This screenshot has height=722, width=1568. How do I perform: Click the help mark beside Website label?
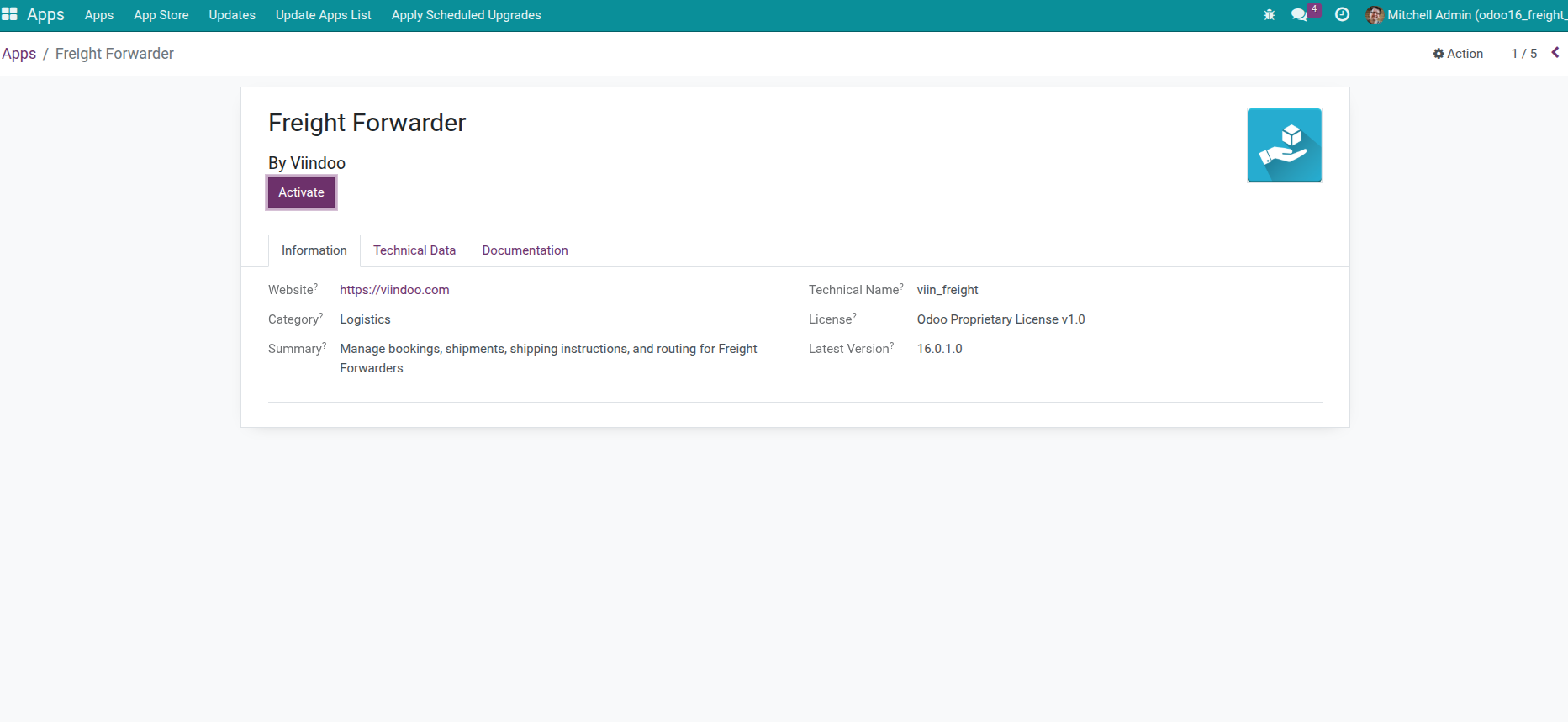(316, 287)
